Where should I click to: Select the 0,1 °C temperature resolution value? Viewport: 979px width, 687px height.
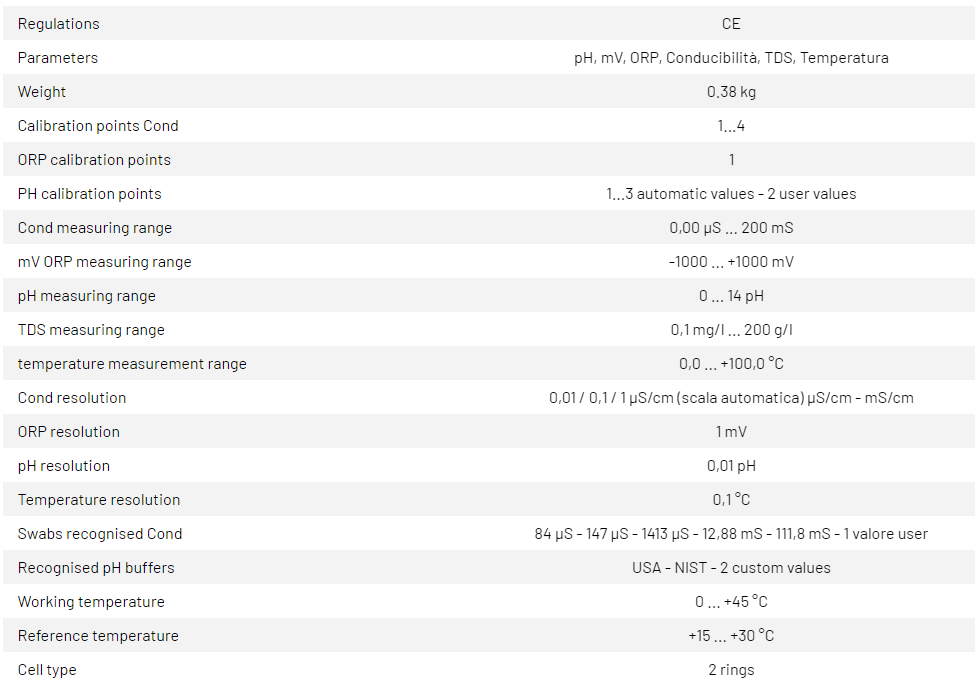tap(731, 500)
